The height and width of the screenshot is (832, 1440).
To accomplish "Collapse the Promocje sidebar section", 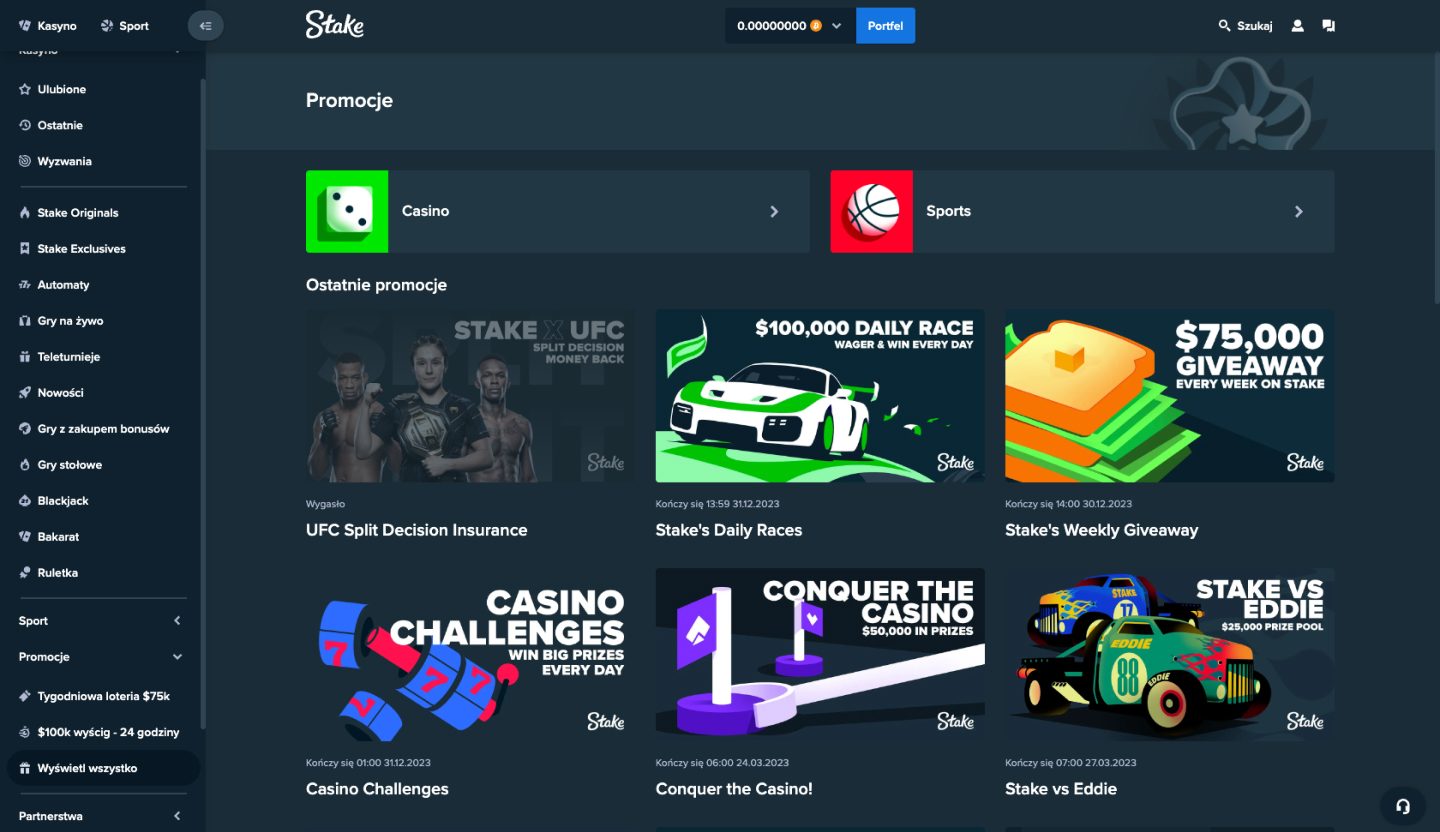I will point(102,657).
